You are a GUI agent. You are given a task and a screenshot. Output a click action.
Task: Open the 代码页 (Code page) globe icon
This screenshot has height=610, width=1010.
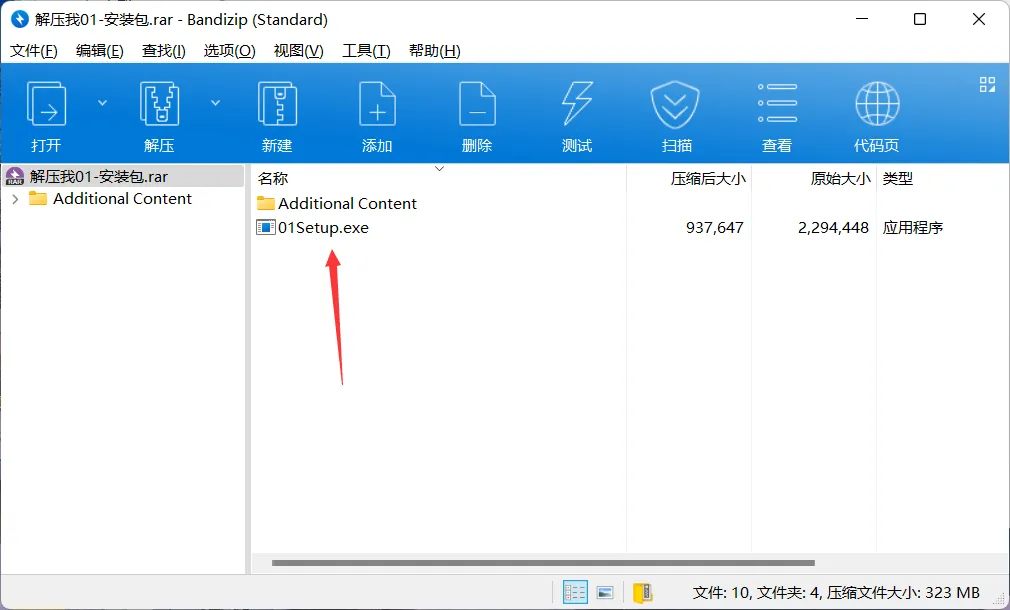coord(877,105)
